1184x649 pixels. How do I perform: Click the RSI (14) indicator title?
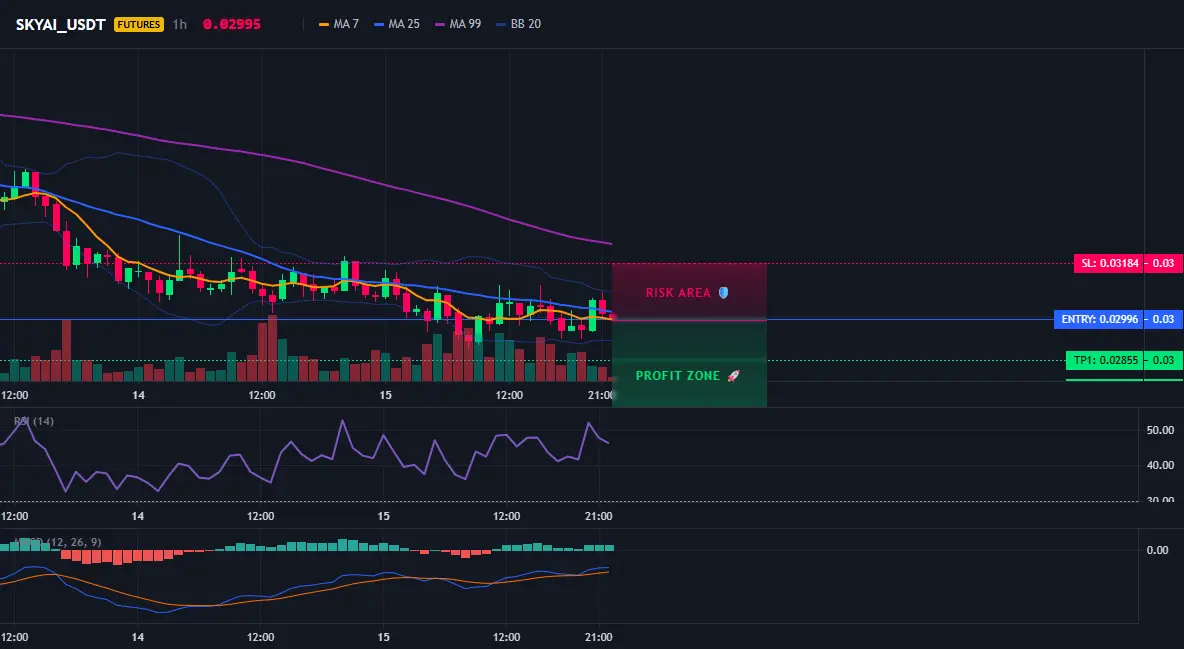(x=34, y=421)
